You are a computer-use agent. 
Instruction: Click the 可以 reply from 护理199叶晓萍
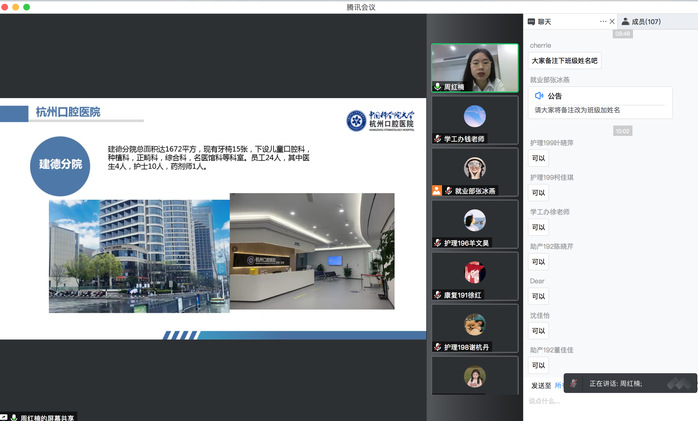[539, 158]
